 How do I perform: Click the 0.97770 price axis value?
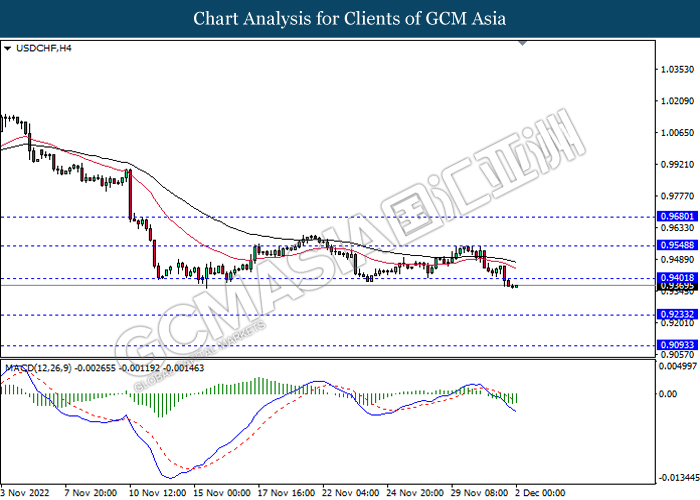click(x=678, y=196)
